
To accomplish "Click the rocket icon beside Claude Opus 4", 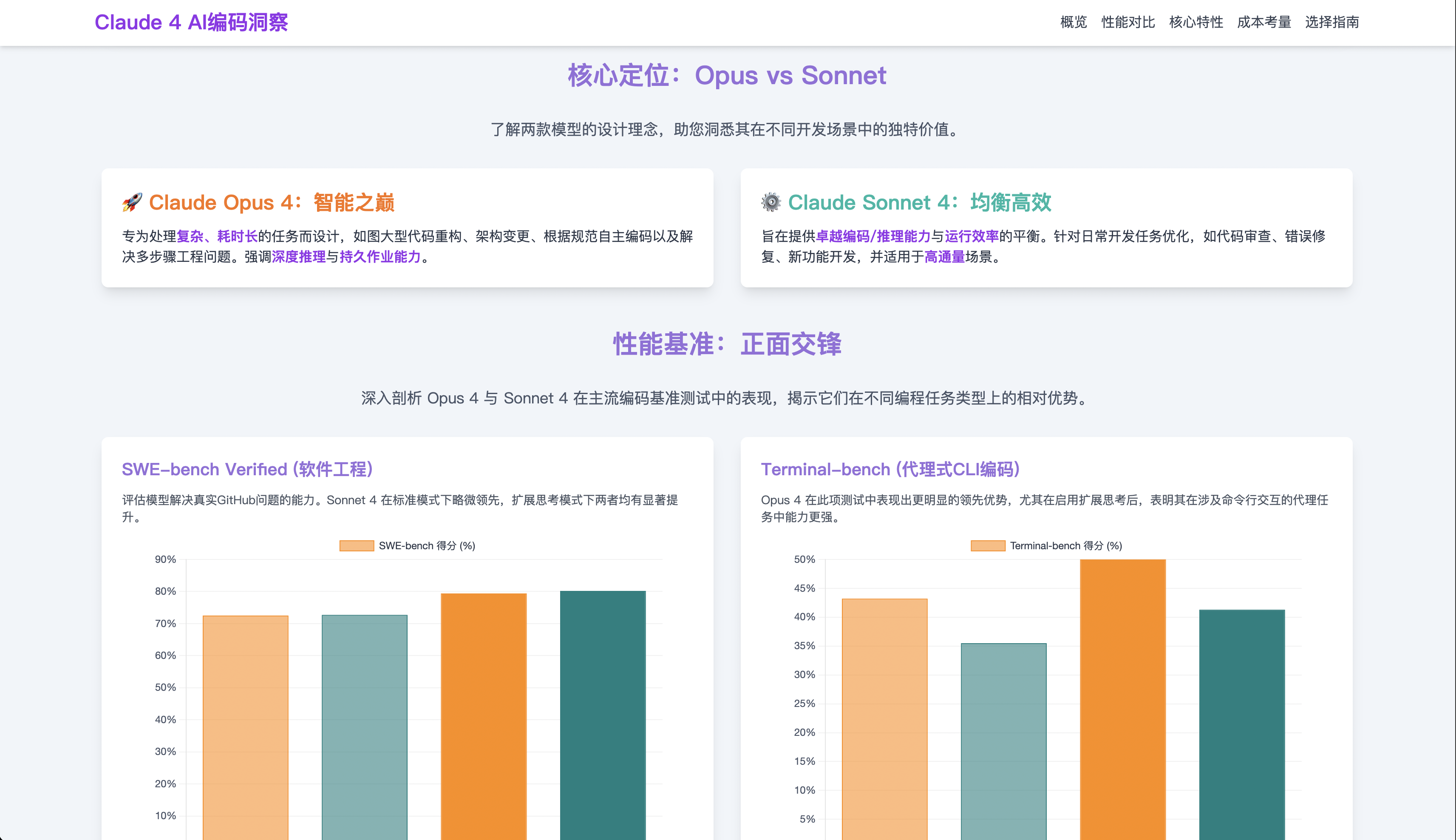I will pyautogui.click(x=132, y=202).
